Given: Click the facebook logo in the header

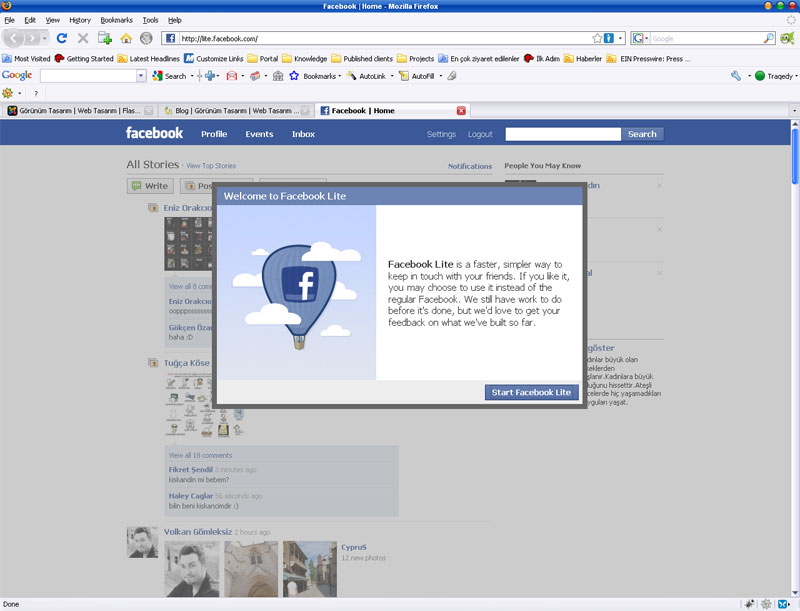Looking at the screenshot, I should [154, 133].
